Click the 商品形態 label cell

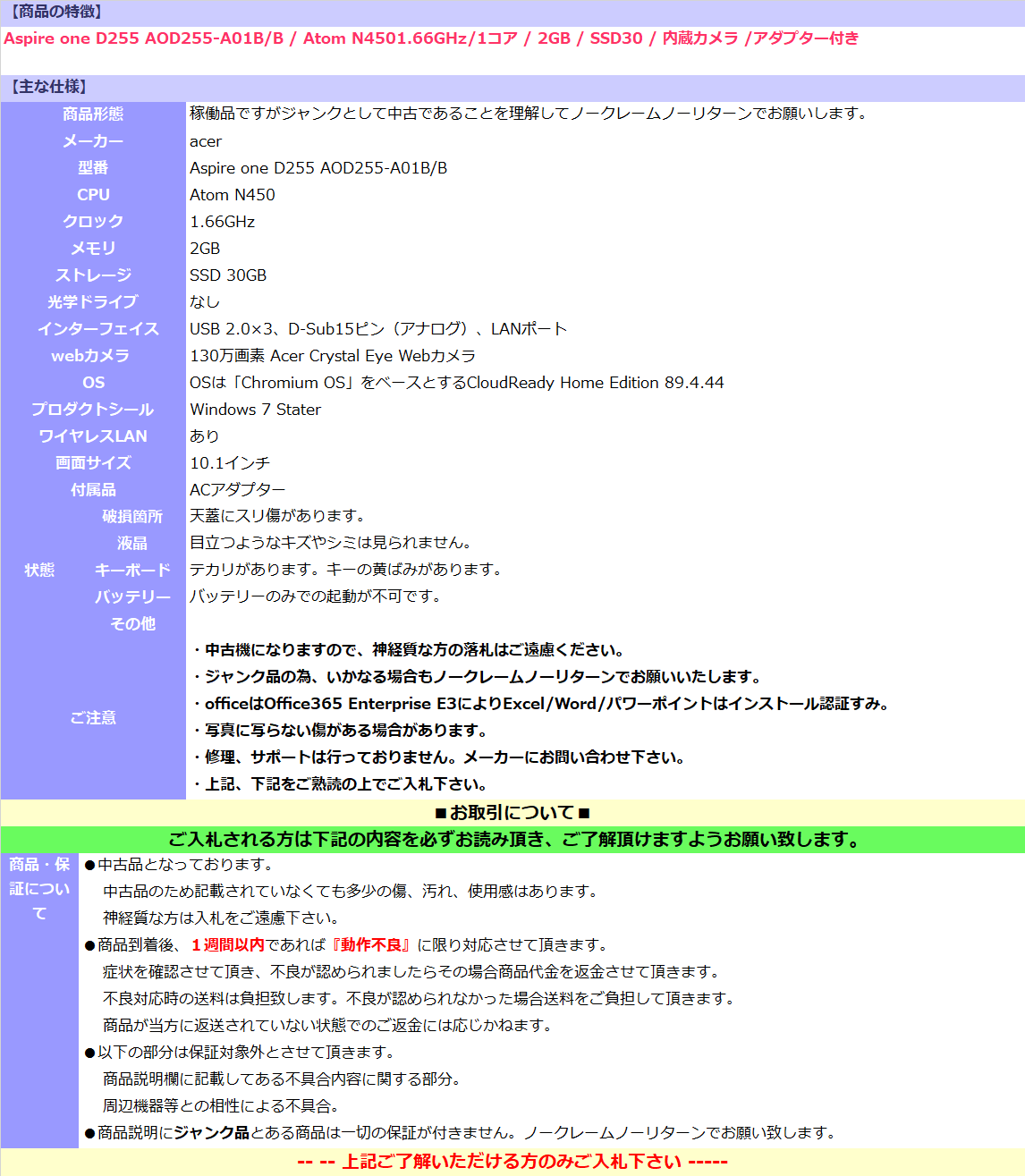point(93,114)
